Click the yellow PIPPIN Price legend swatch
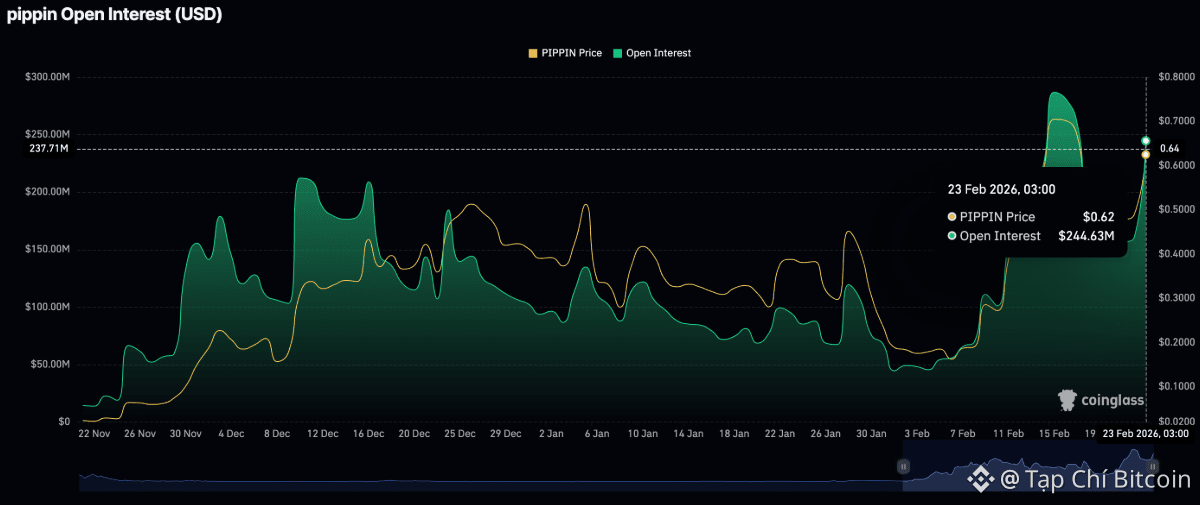This screenshot has height=505, width=1200. (x=533, y=53)
